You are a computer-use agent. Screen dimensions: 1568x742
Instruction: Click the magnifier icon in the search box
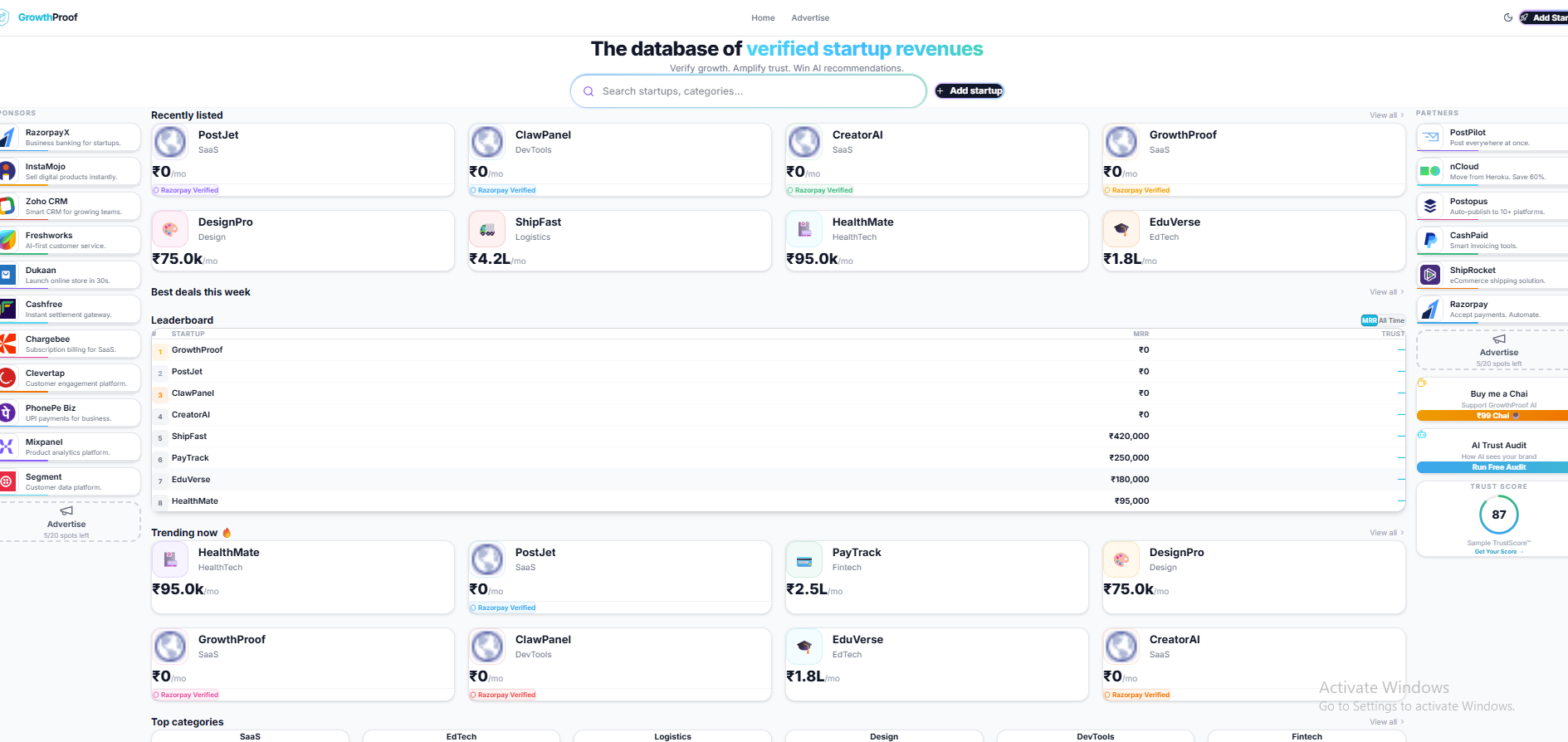click(x=589, y=91)
